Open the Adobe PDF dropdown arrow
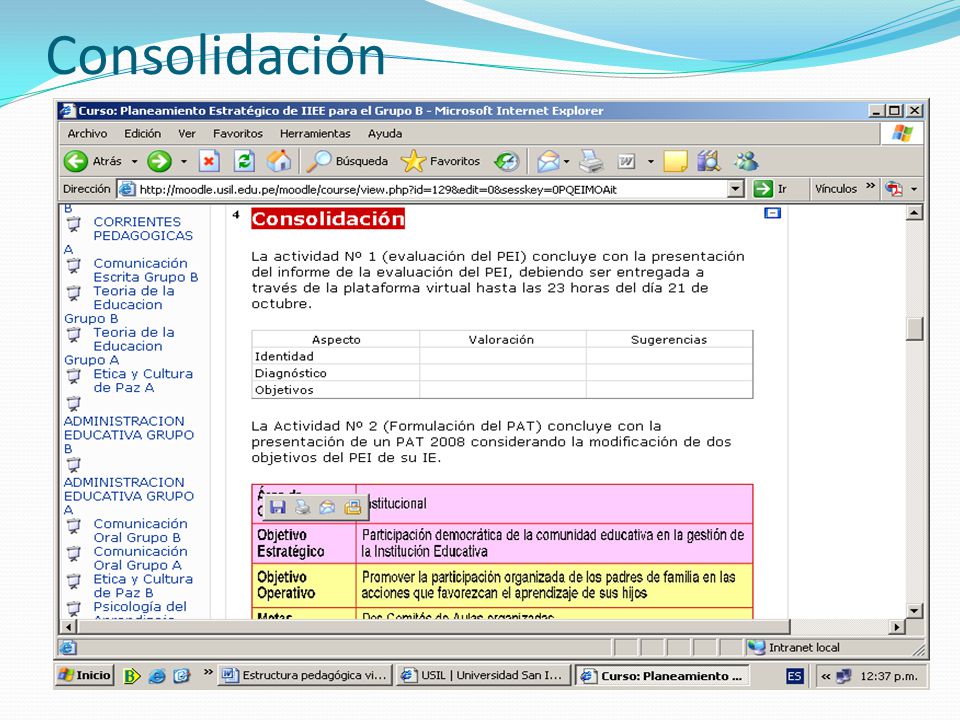Image resolution: width=960 pixels, height=720 pixels. pos(914,189)
